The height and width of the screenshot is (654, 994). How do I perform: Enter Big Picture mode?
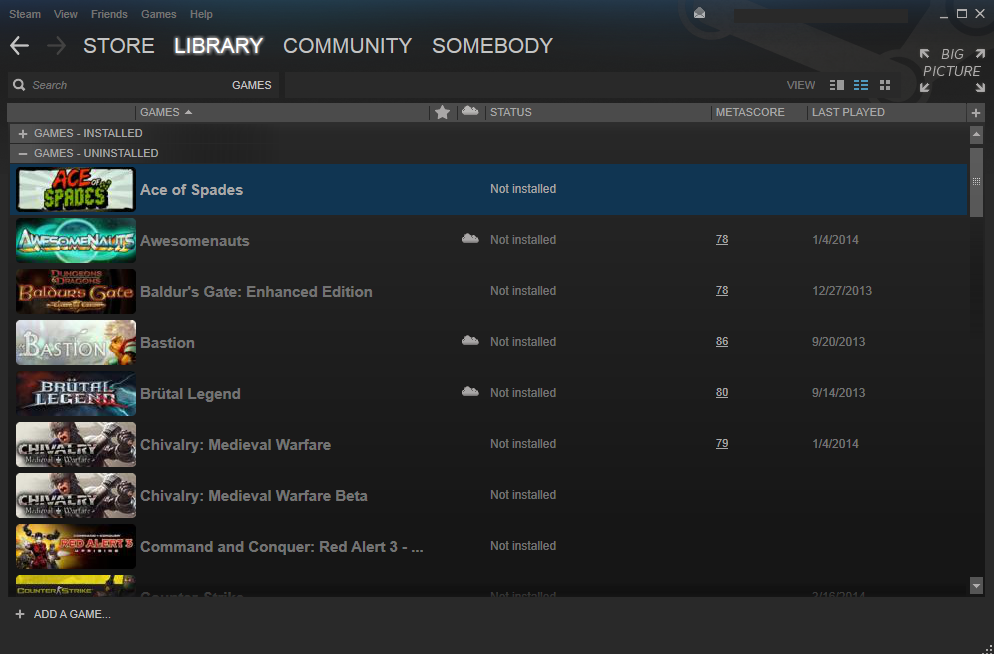pos(952,70)
